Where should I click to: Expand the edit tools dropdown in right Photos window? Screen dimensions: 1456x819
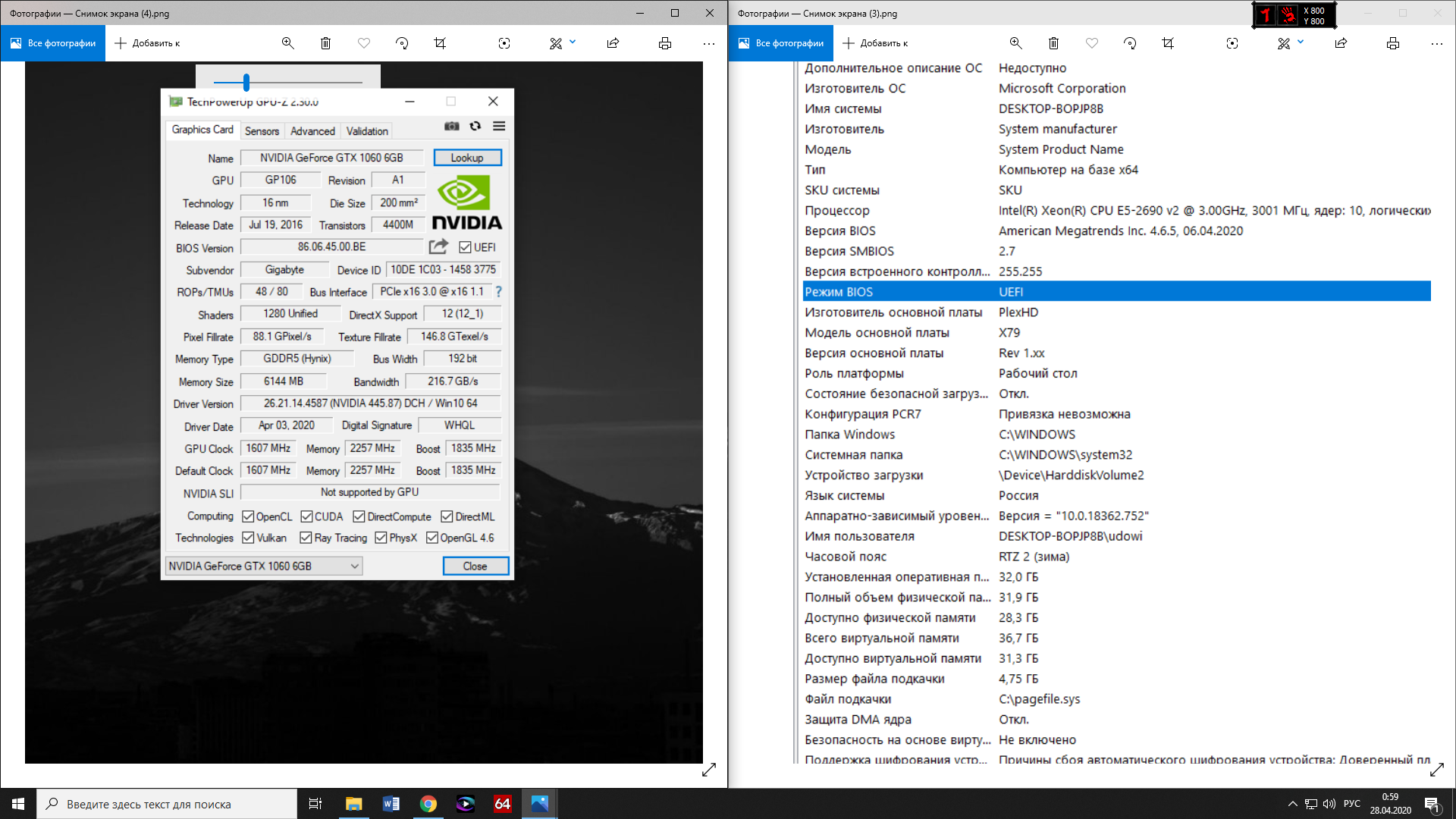pyautogui.click(x=1301, y=42)
